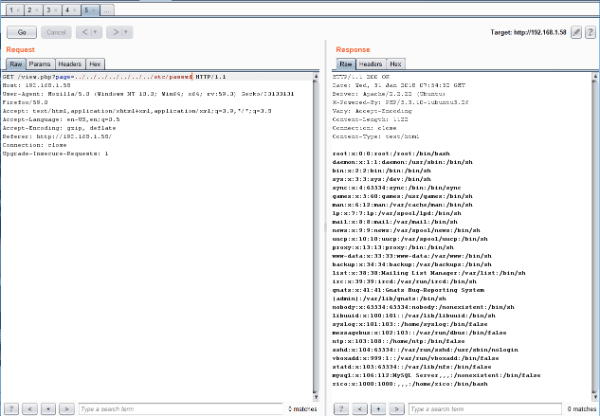Image resolution: width=600 pixels, height=416 pixels.
Task: Switch to Repeater tab 5
Action: click(x=85, y=8)
